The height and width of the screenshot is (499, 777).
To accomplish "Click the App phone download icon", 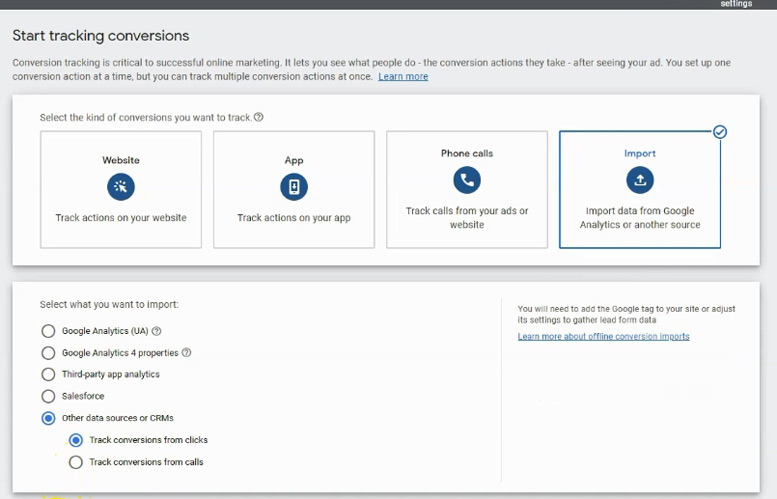I will point(294,187).
